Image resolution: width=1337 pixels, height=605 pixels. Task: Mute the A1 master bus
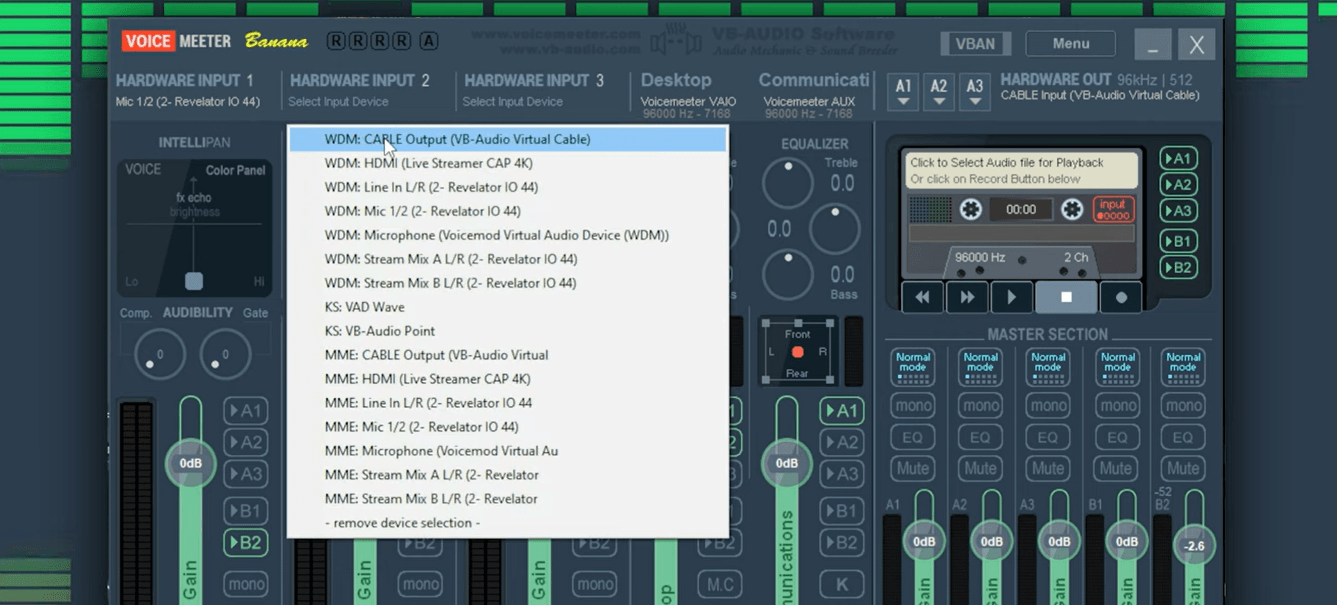(x=913, y=468)
